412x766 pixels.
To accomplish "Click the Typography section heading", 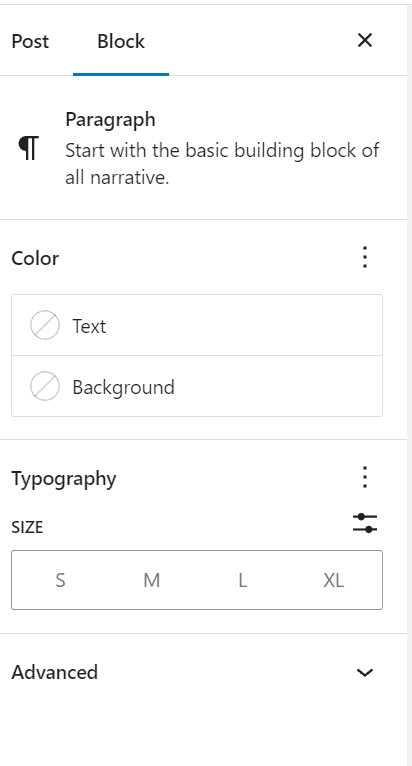I will [64, 479].
